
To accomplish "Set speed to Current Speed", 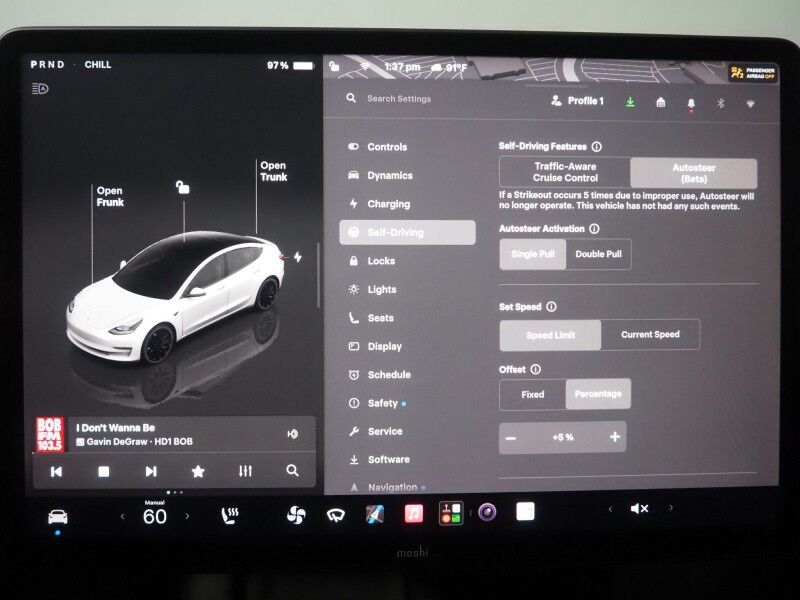I will (x=651, y=335).
